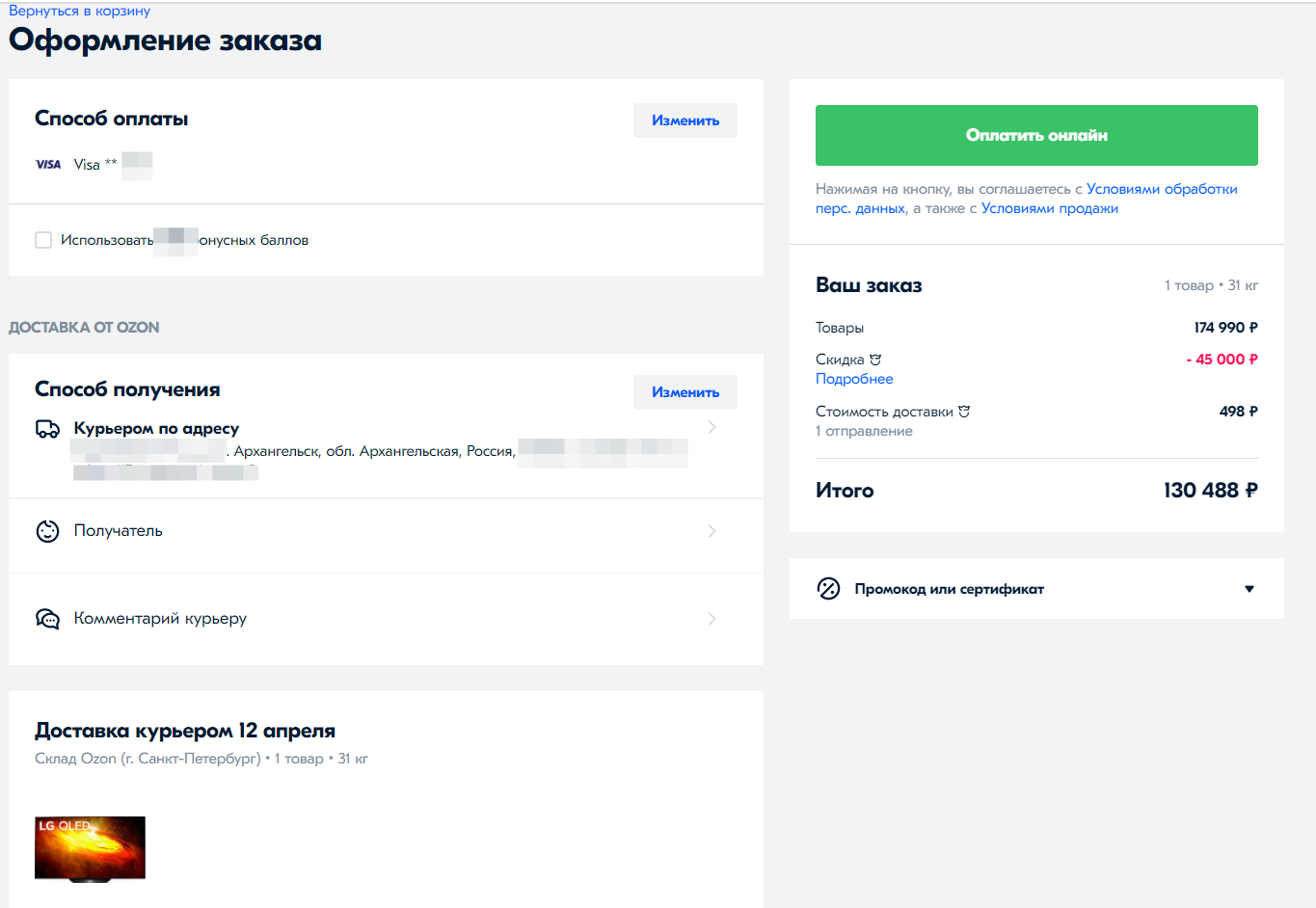Image resolution: width=1316 pixels, height=908 pixels.
Task: Open the Условиями обработки перс. данных link
Action: (x=1161, y=189)
